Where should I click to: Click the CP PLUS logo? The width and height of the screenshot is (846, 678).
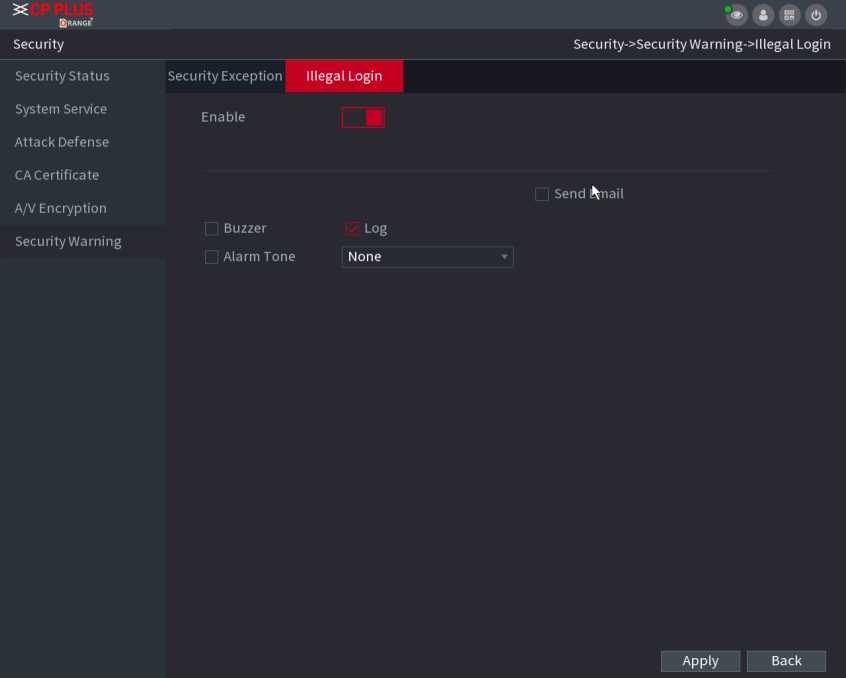pyautogui.click(x=53, y=14)
